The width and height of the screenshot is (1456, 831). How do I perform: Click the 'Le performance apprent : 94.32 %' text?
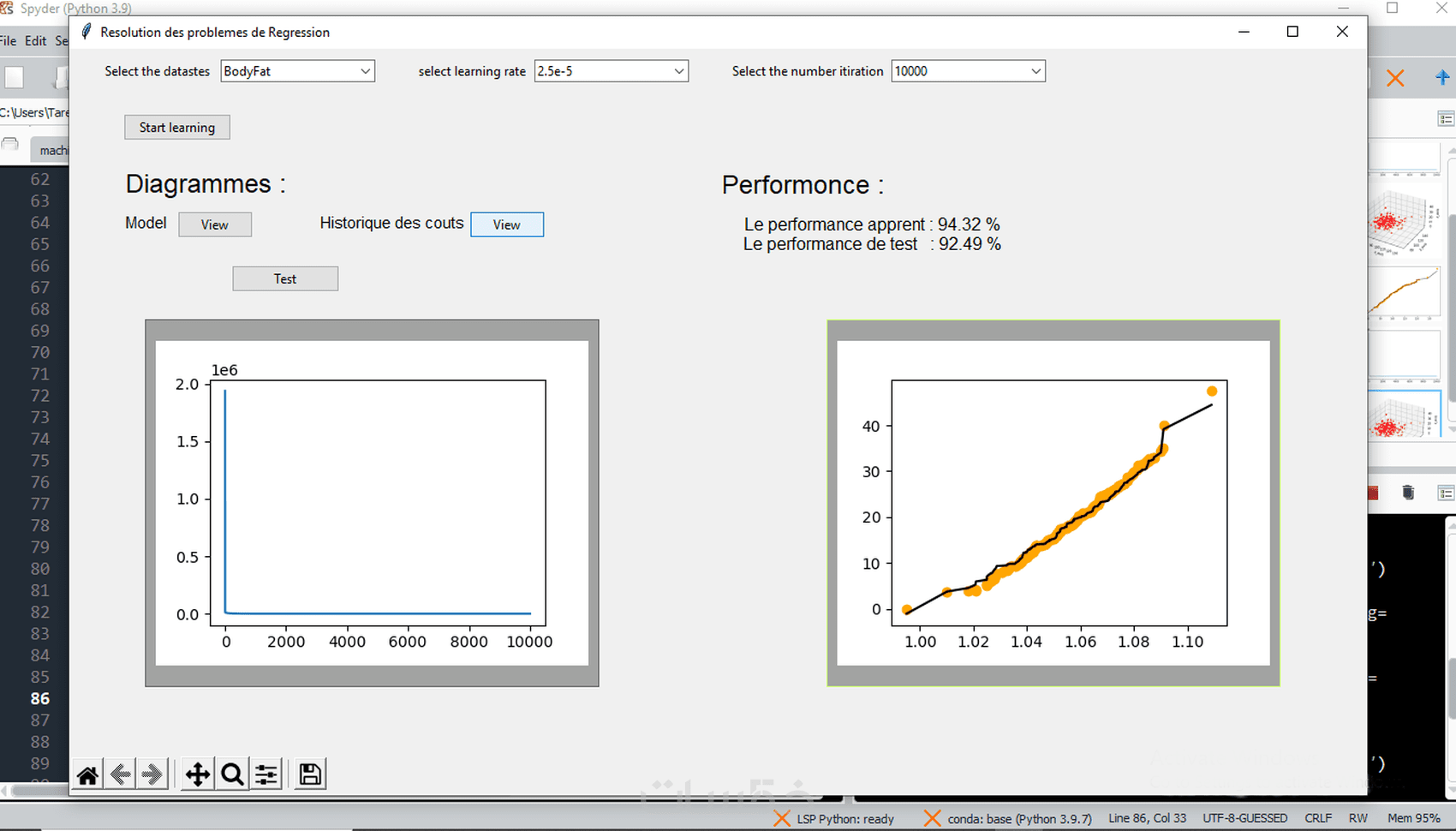coord(872,224)
